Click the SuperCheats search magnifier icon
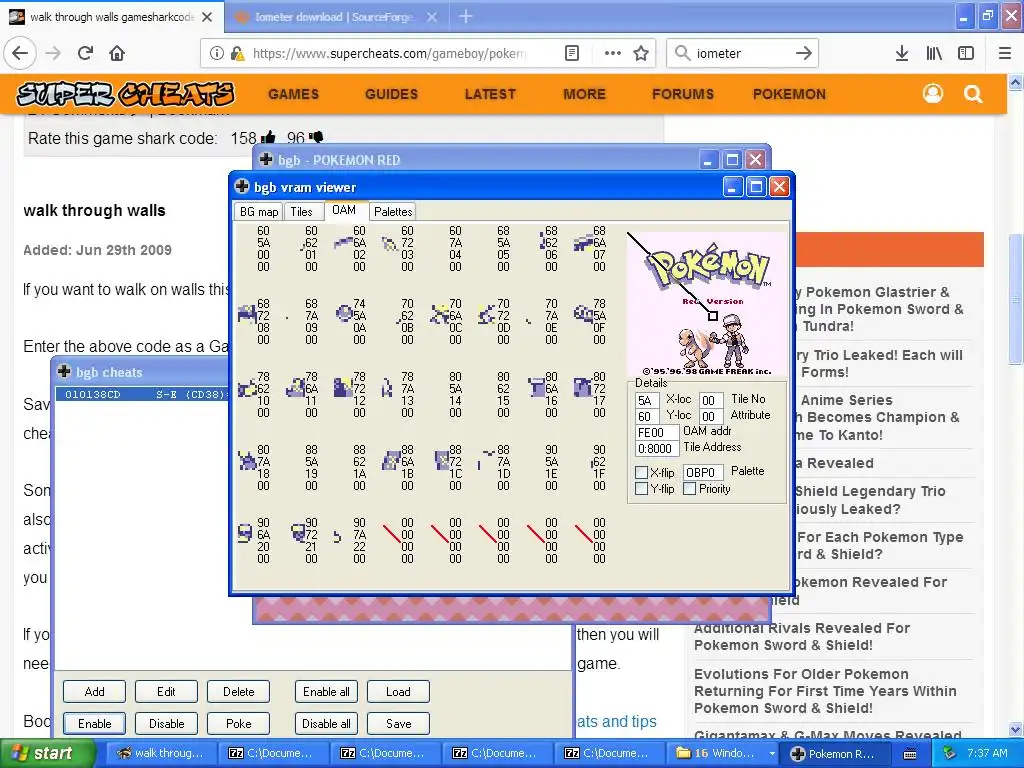The image size is (1024, 768). (973, 94)
